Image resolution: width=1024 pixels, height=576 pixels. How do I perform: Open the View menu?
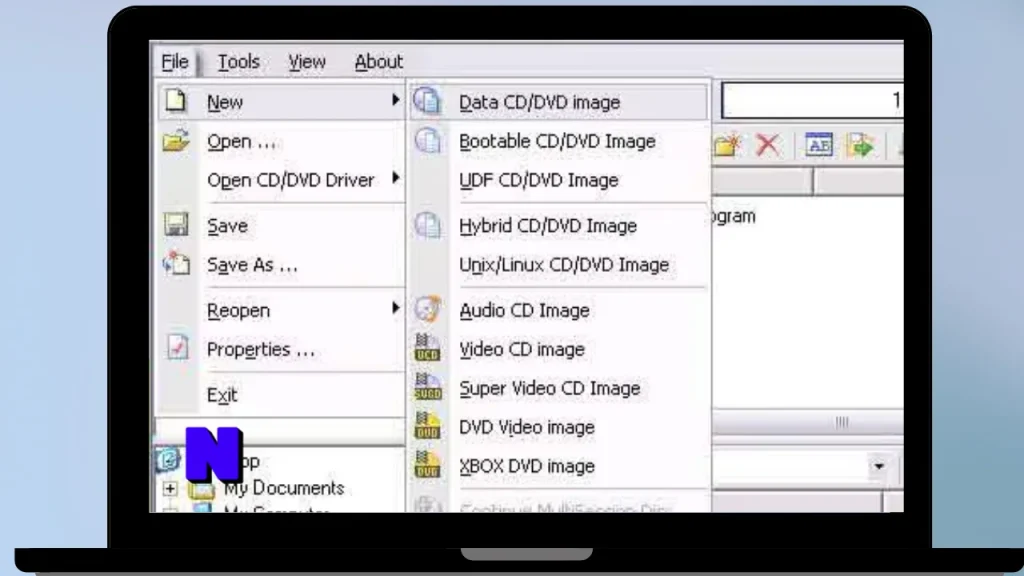click(x=307, y=62)
